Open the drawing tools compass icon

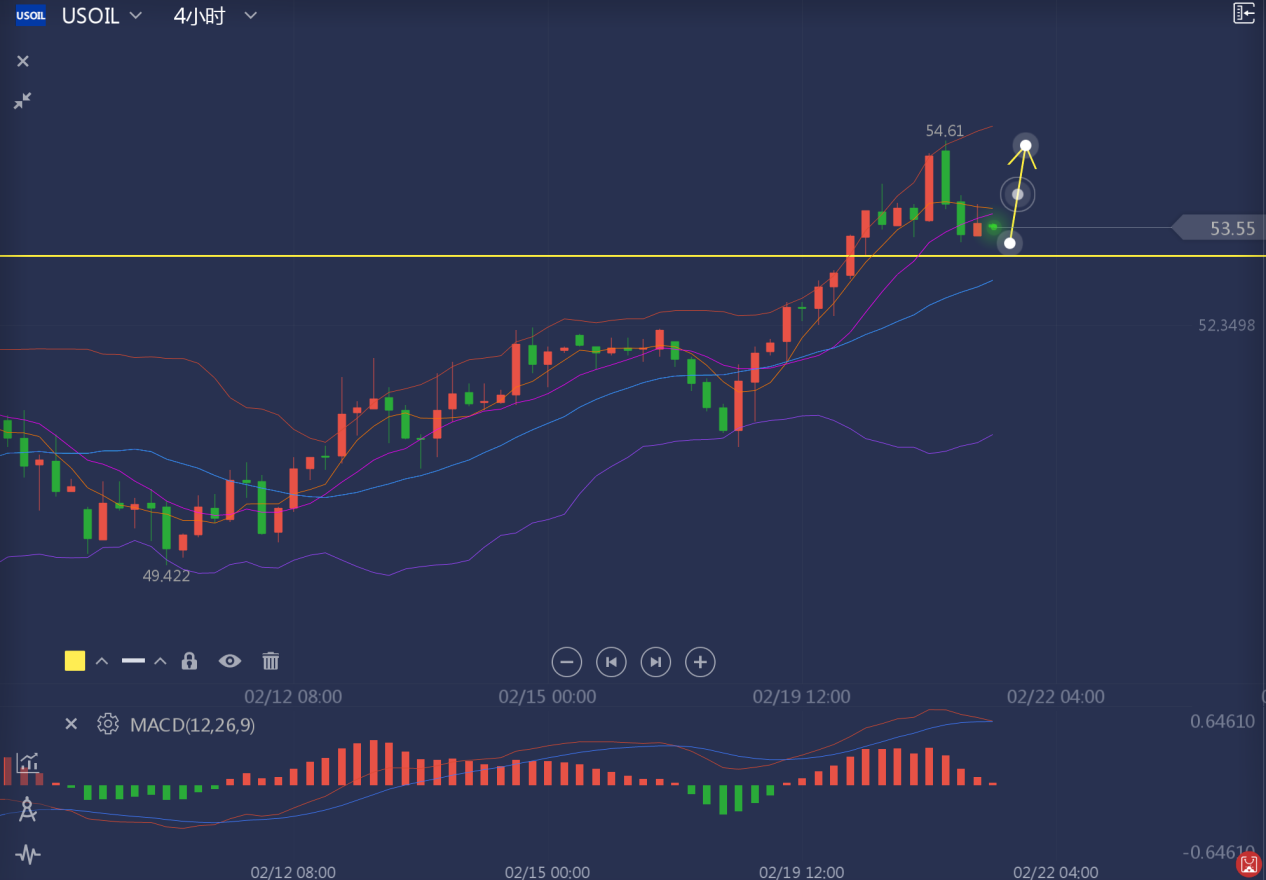tap(28, 809)
